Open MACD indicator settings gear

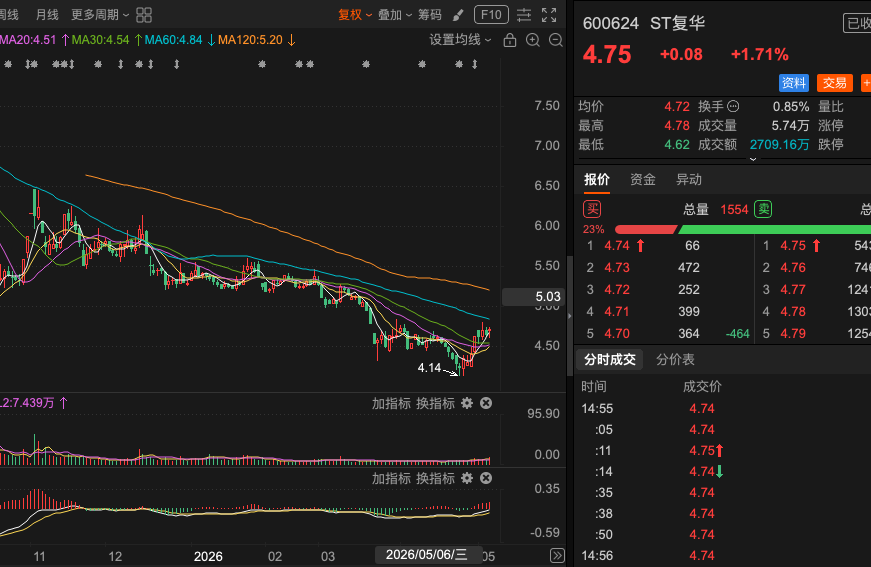pos(467,478)
